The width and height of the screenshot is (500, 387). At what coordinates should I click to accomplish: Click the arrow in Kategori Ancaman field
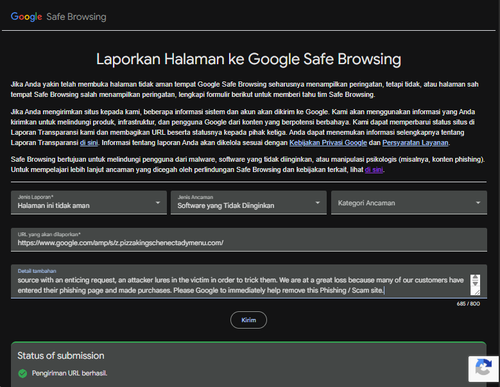click(478, 203)
